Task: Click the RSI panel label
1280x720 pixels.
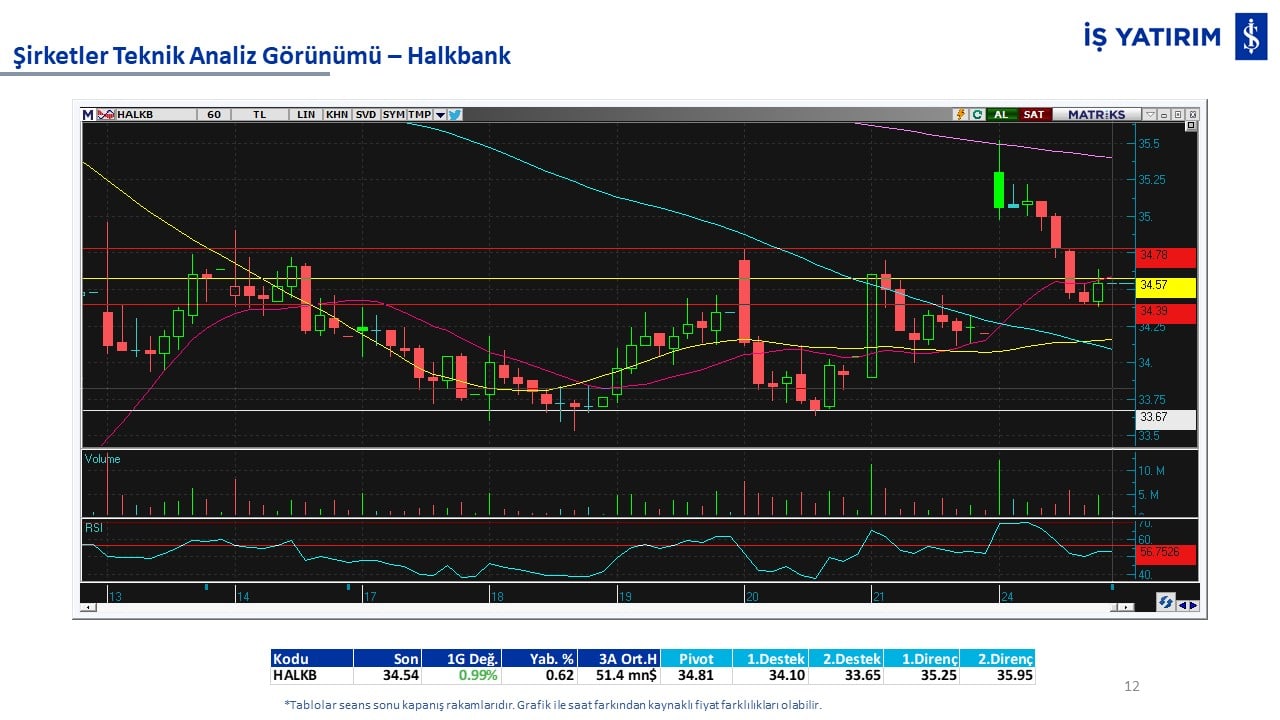Action: (93, 527)
